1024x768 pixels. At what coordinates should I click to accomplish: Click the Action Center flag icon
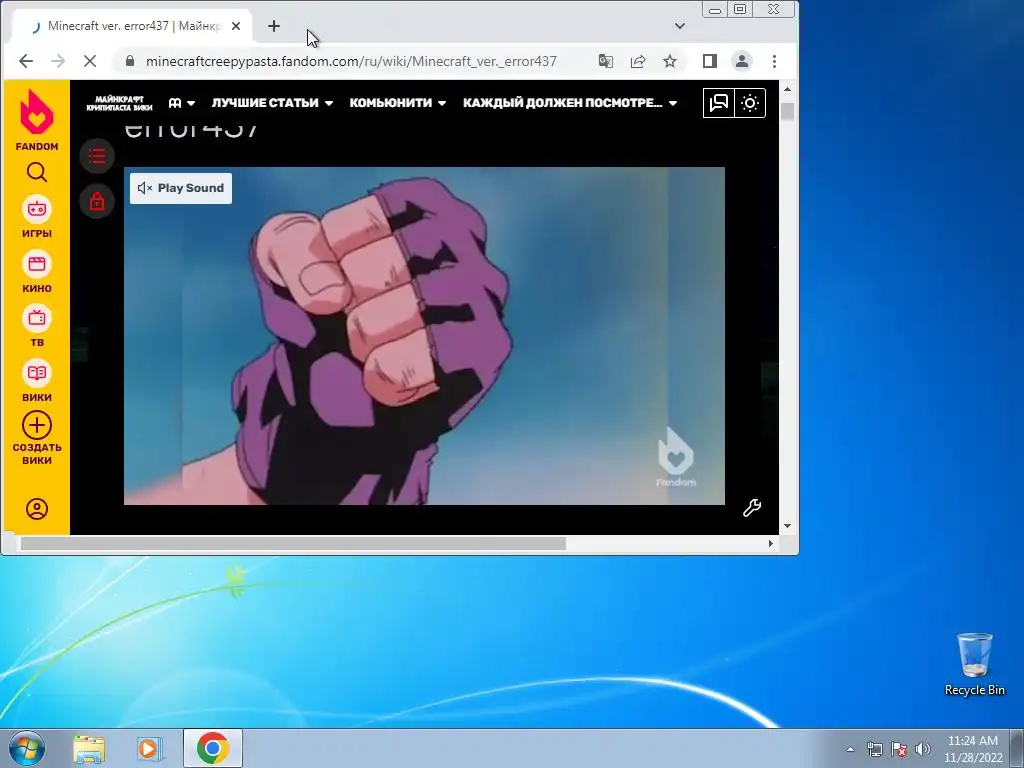tap(899, 749)
